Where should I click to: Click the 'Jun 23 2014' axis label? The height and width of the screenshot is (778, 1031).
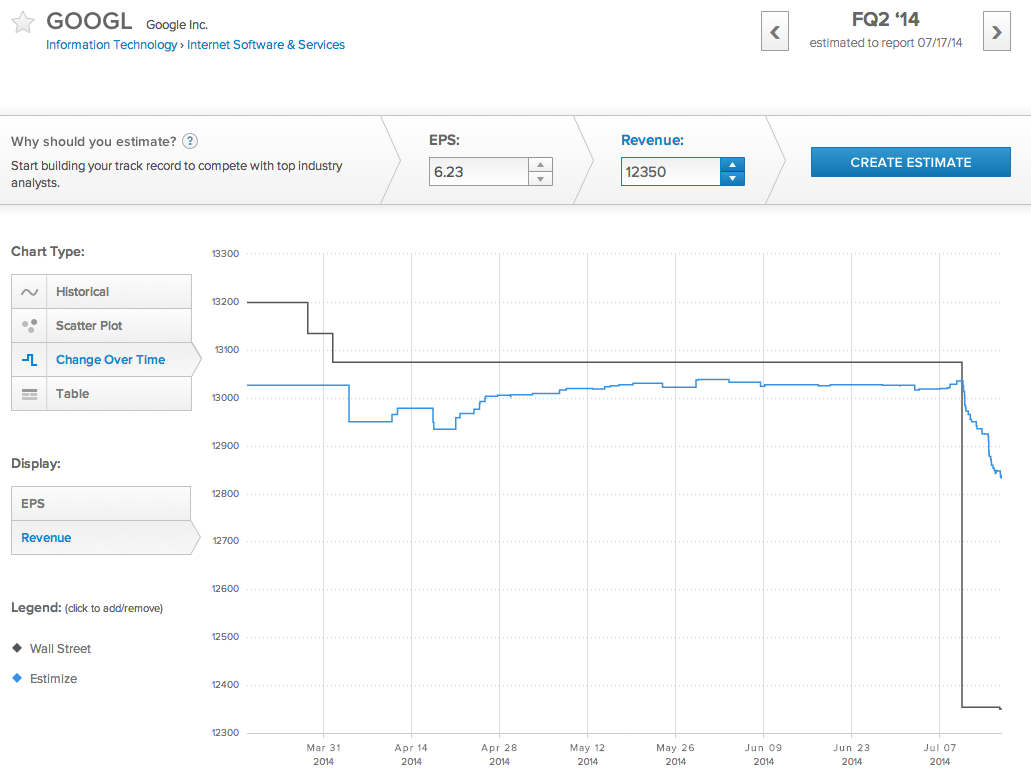(851, 754)
